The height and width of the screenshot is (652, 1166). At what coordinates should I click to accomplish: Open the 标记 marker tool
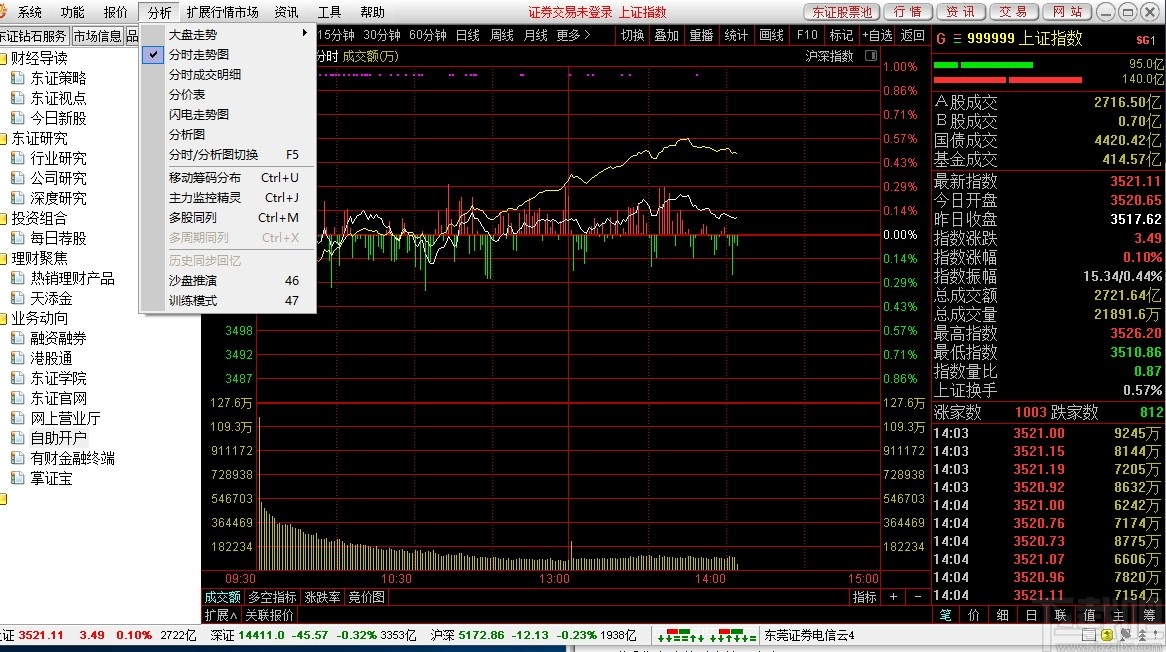843,33
